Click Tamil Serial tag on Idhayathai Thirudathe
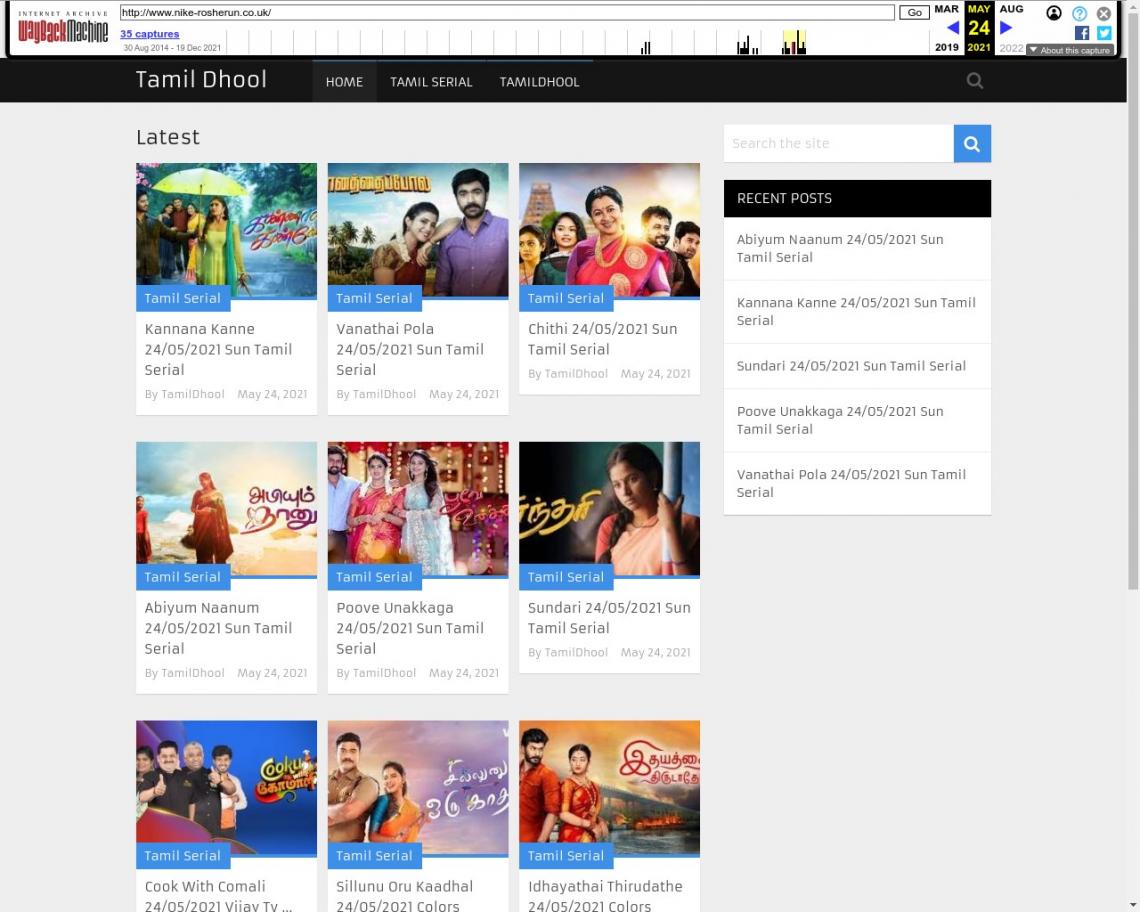Screen dimensions: 1140x912 tap(566, 855)
